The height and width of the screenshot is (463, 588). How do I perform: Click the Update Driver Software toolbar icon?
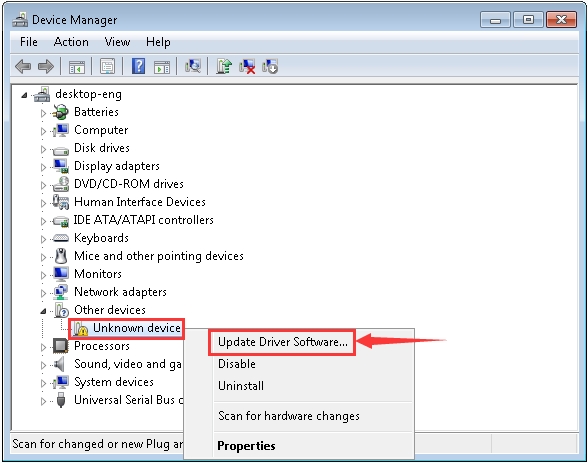tap(224, 66)
